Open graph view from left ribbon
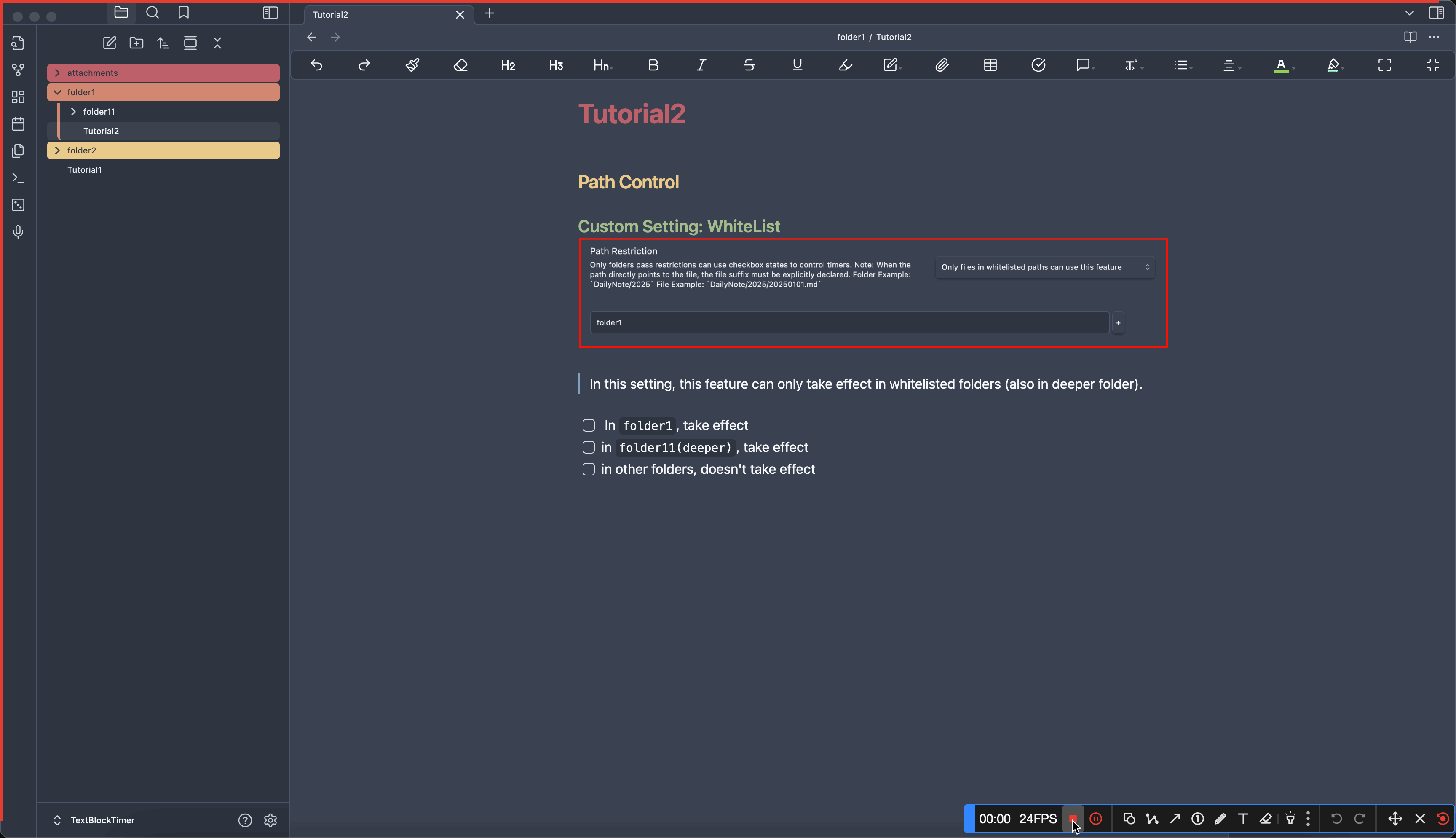Image resolution: width=1456 pixels, height=838 pixels. click(x=18, y=70)
